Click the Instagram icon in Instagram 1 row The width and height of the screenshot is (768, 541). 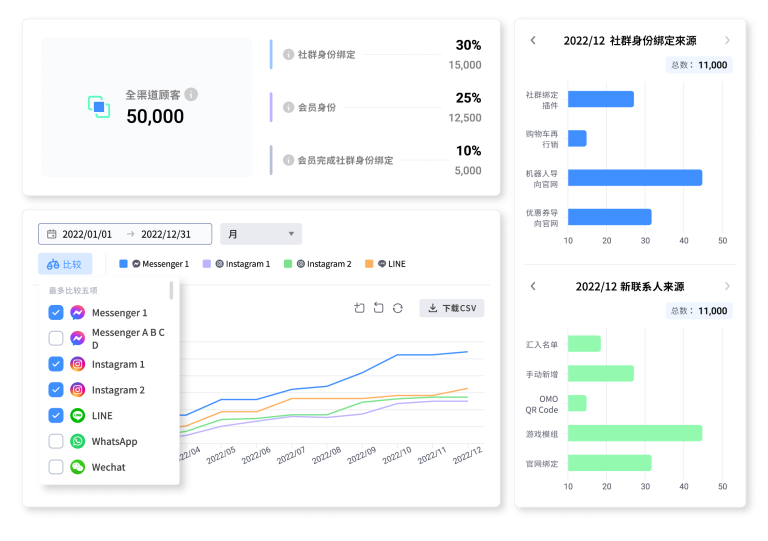[x=77, y=364]
